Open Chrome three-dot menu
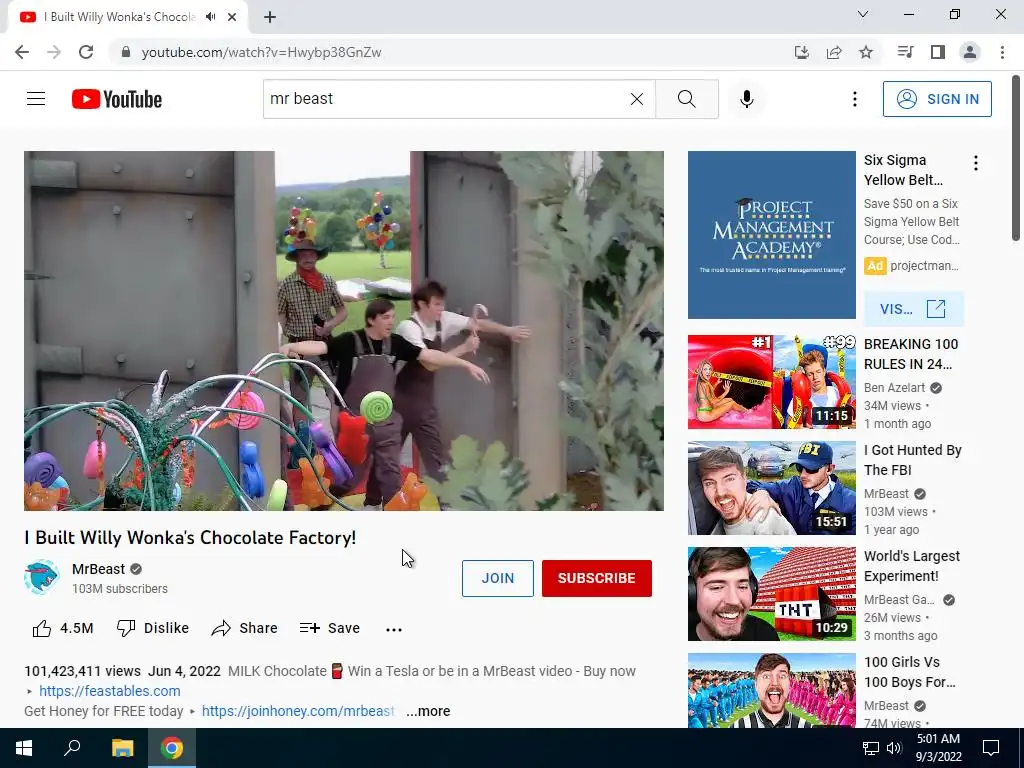The image size is (1024, 768). [x=1002, y=52]
